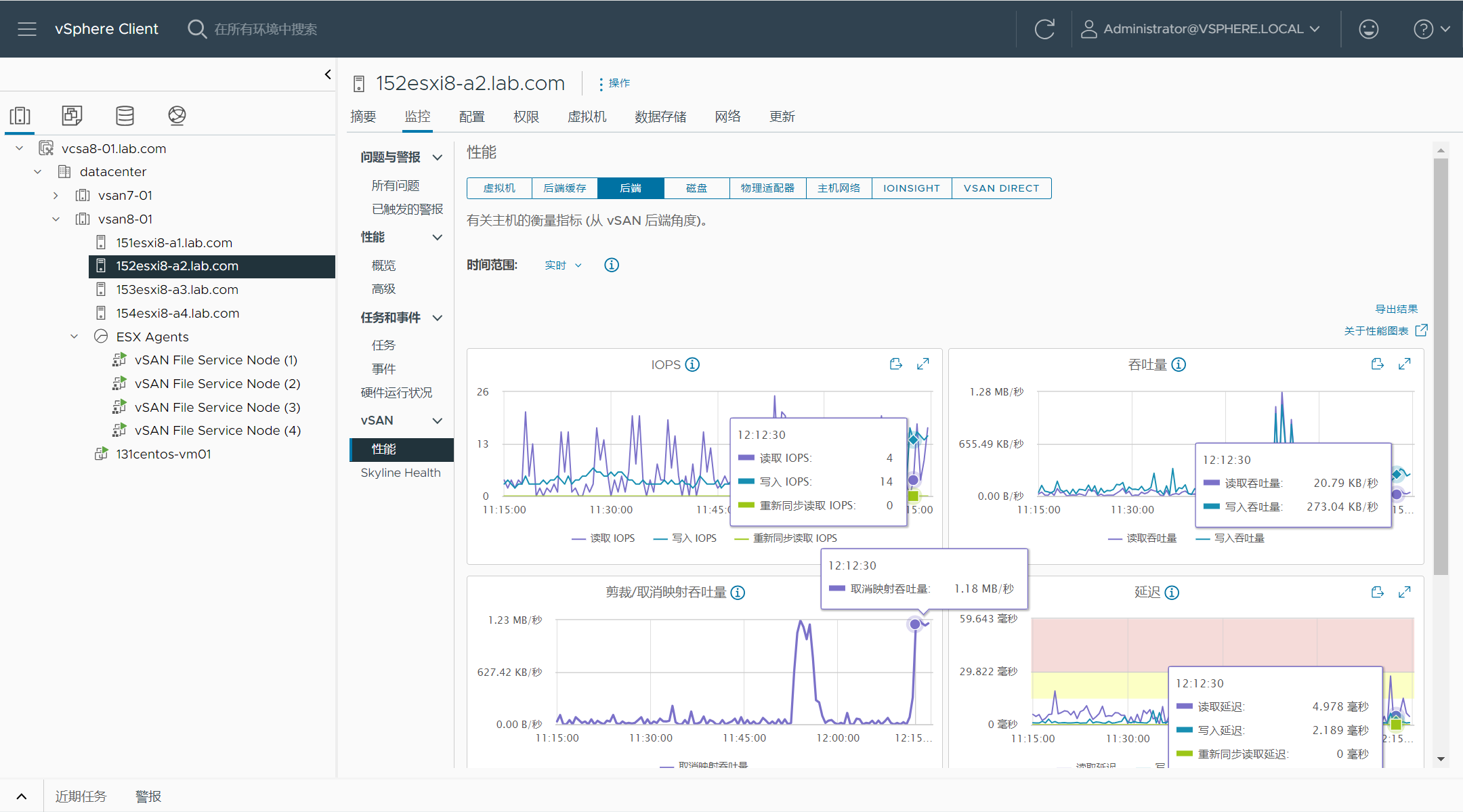Click the user account person icon

pos(1088,29)
